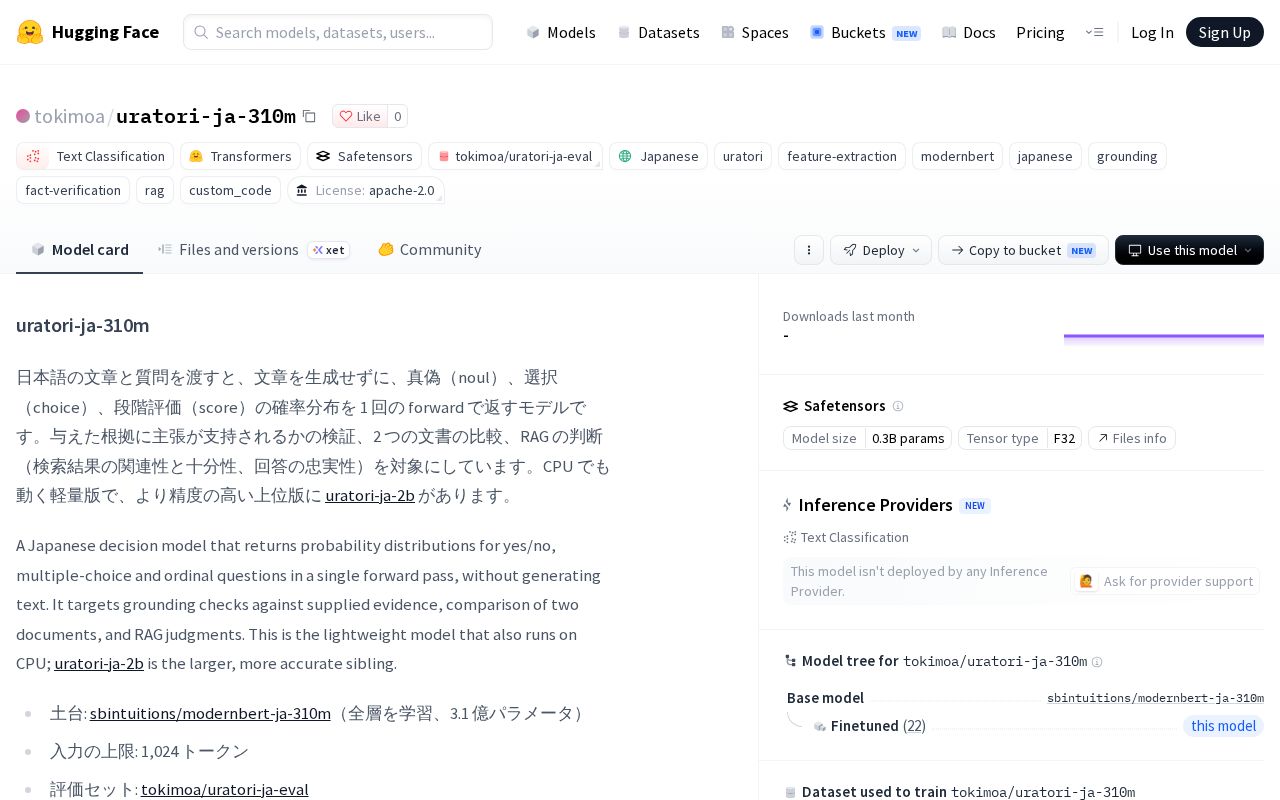1280x800 pixels.
Task: Click the downloads last month chart line
Action: [x=1164, y=337]
